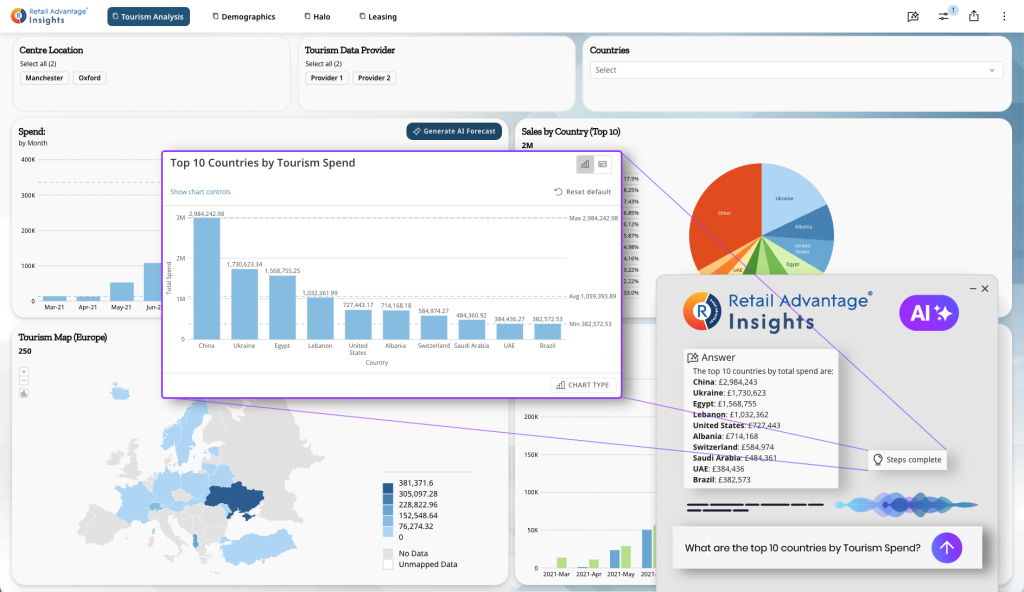Open the Leasing tab
The height and width of the screenshot is (592, 1024).
[377, 16]
